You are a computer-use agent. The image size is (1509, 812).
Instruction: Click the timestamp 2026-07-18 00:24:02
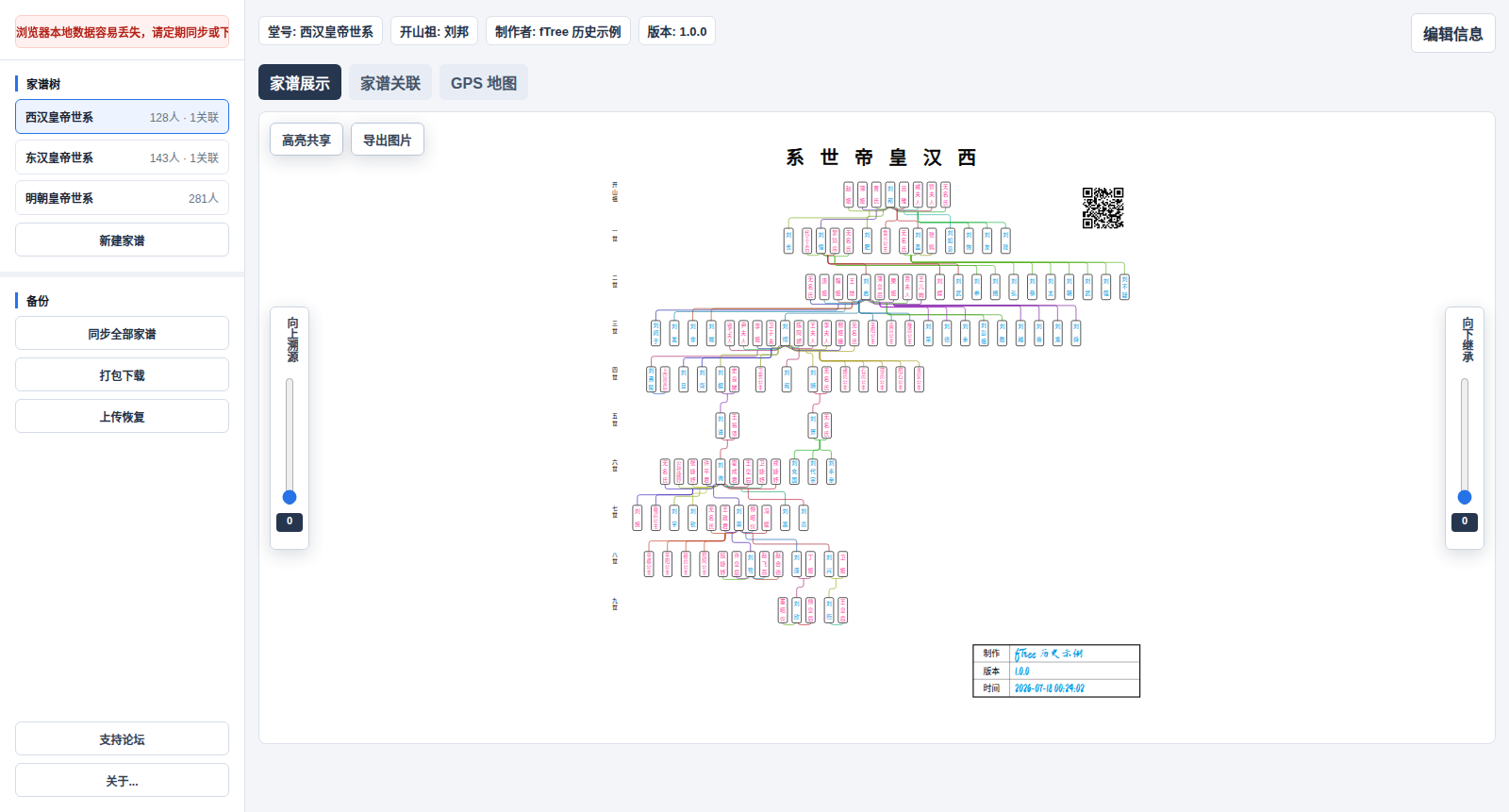pos(1050,688)
